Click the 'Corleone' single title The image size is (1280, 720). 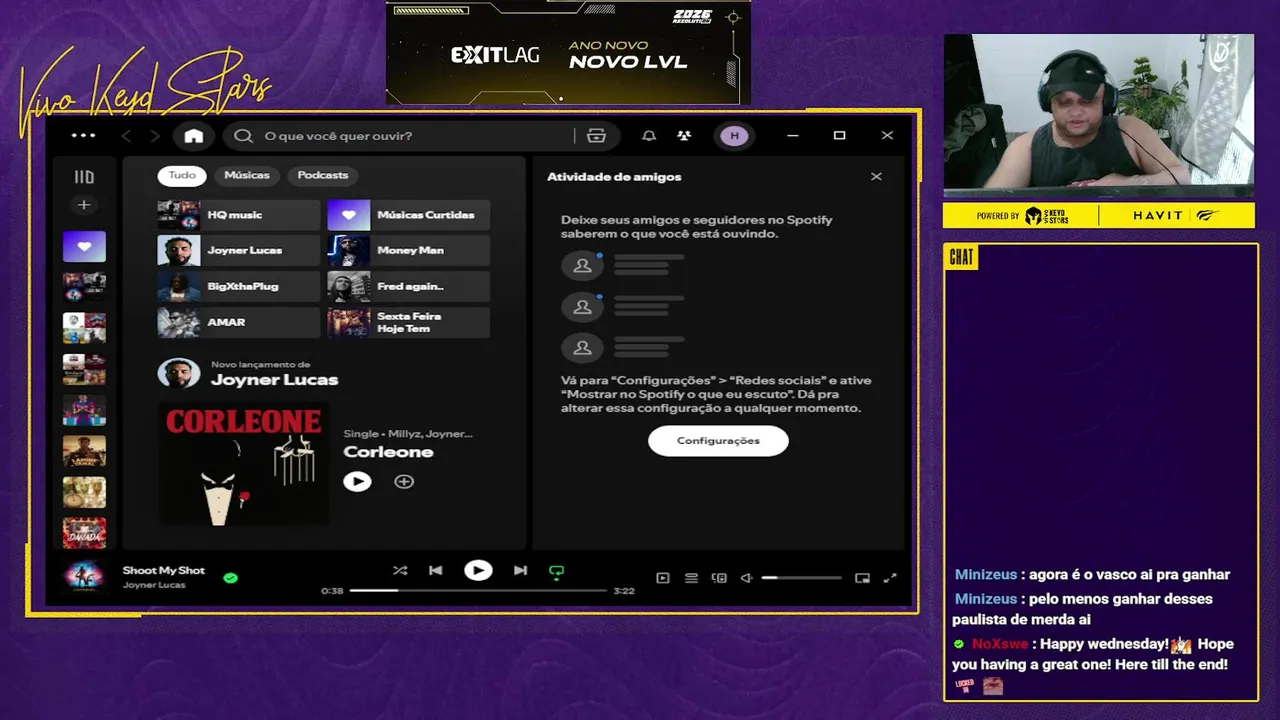click(388, 452)
